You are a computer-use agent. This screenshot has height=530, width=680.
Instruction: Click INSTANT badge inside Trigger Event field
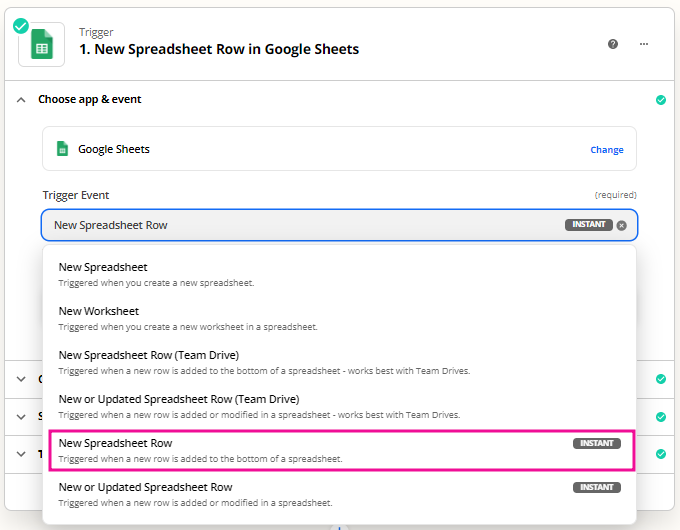[x=588, y=225]
